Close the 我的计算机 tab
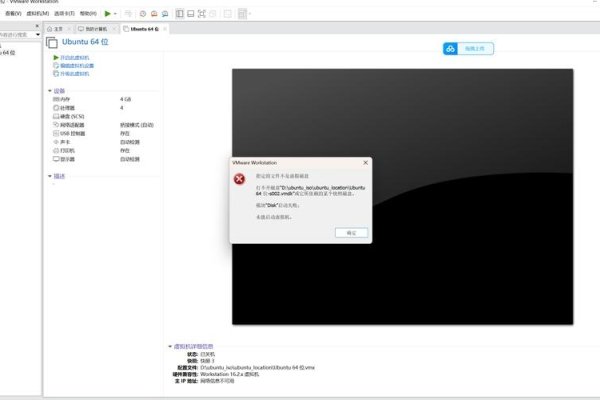 click(x=114, y=29)
